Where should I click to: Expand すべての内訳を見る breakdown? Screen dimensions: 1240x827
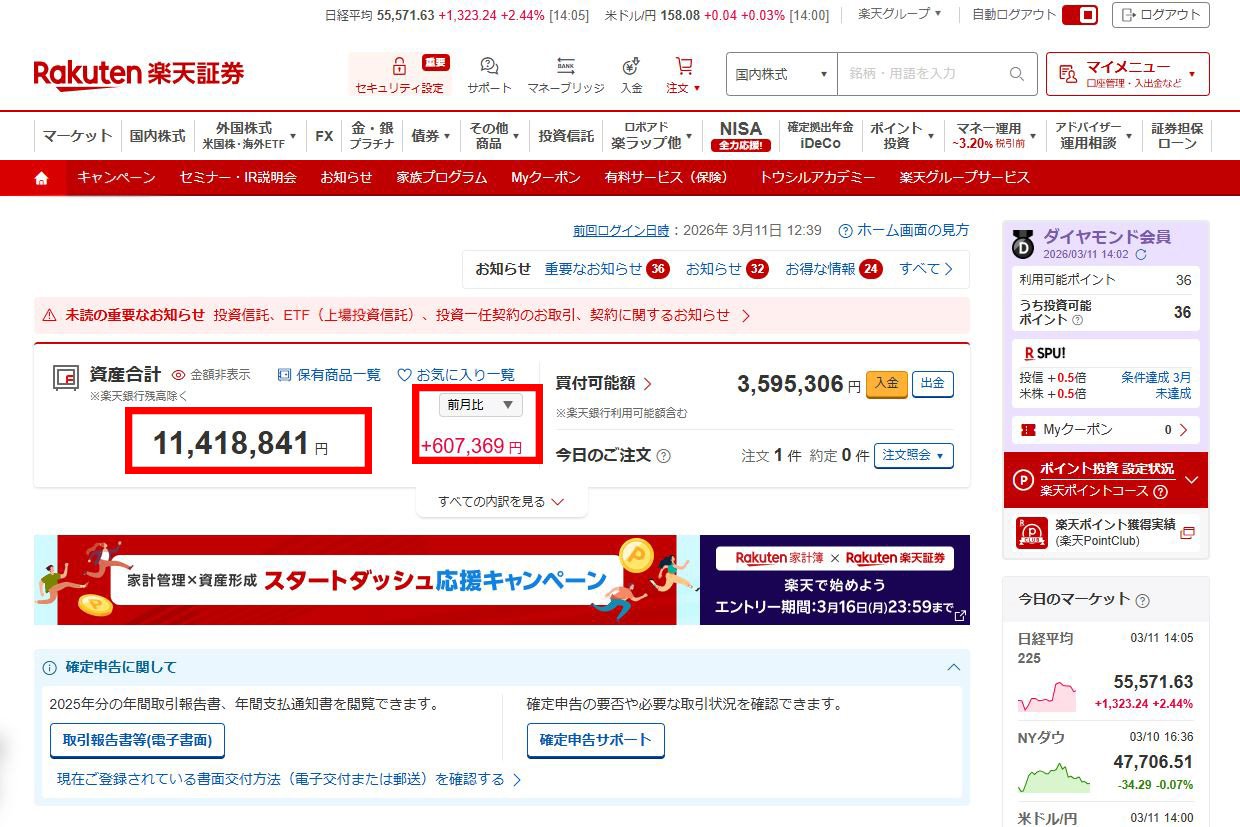pyautogui.click(x=501, y=502)
